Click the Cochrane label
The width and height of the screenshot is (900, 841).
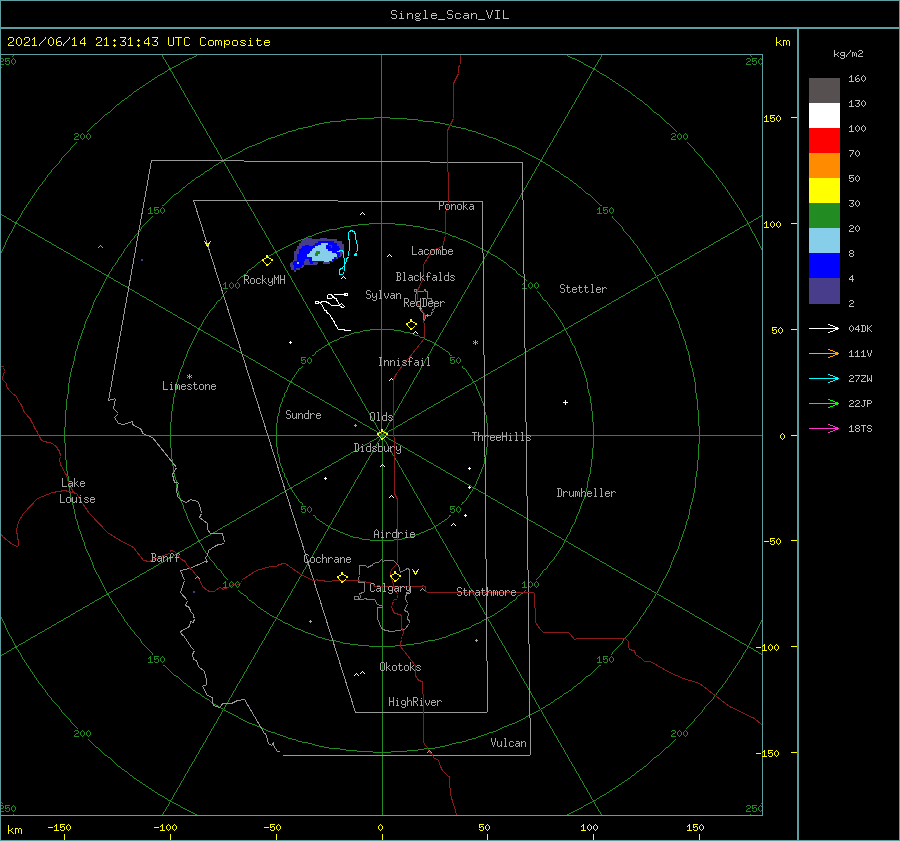(327, 559)
